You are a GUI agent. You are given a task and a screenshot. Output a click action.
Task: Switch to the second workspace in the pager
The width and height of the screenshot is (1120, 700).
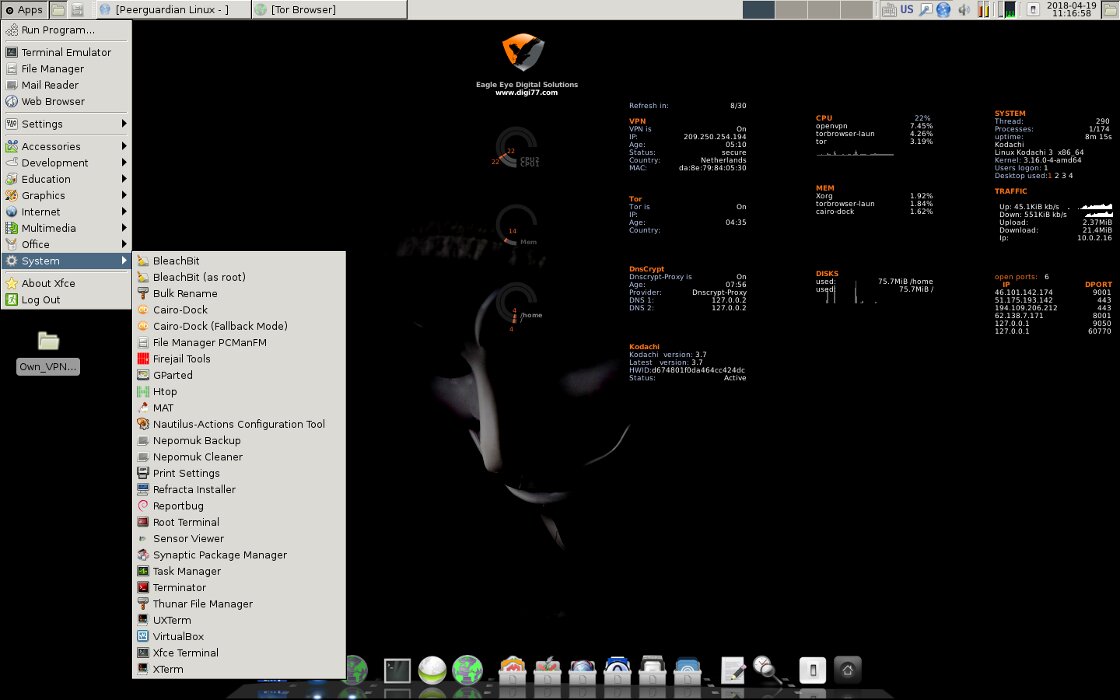point(791,10)
